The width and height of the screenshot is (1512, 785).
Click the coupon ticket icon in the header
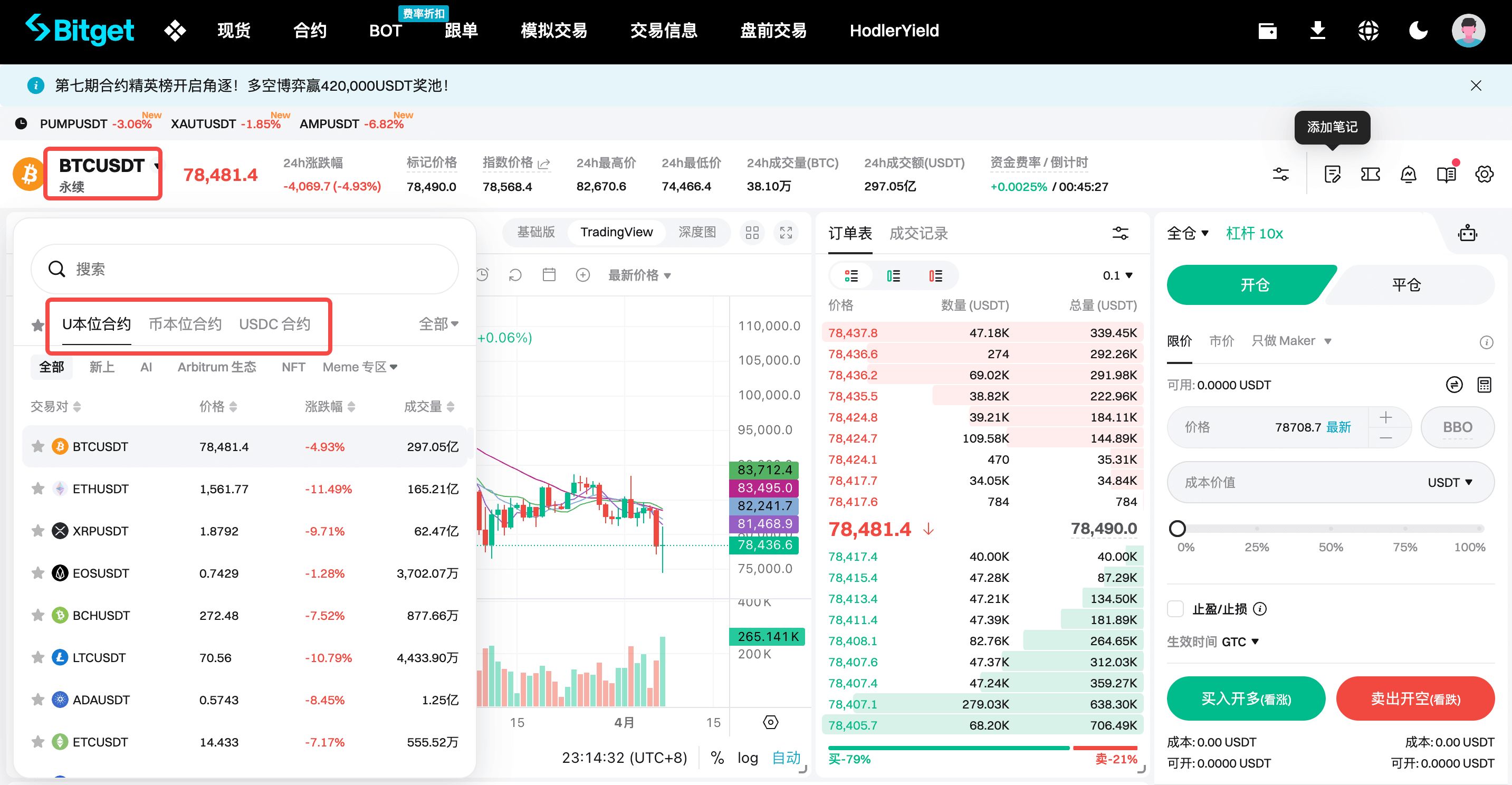(1370, 174)
